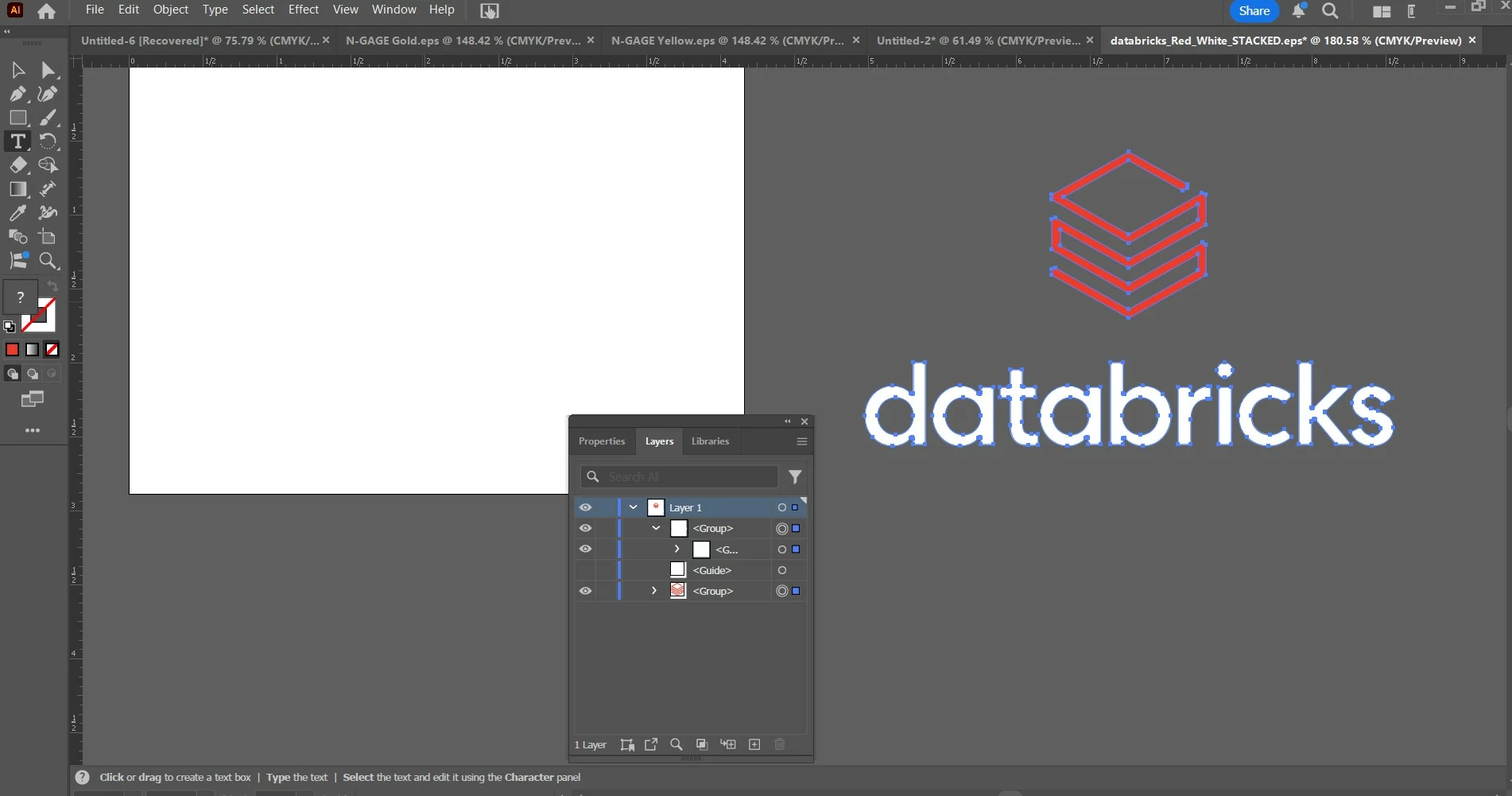This screenshot has width=1512, height=796.
Task: Select the Gradient tool
Action: (17, 189)
